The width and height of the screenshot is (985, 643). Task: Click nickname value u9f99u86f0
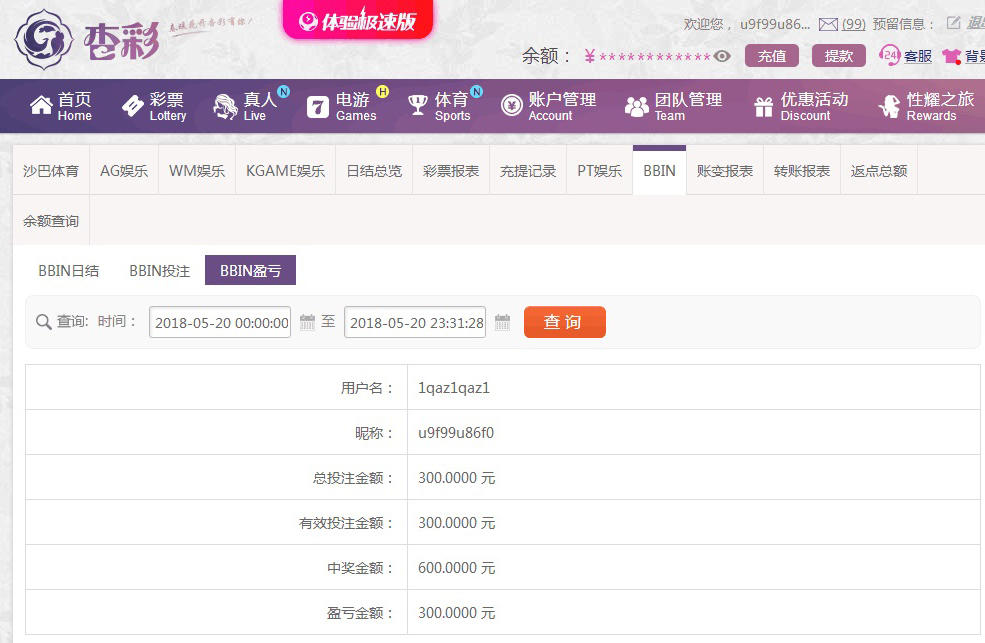tap(456, 433)
